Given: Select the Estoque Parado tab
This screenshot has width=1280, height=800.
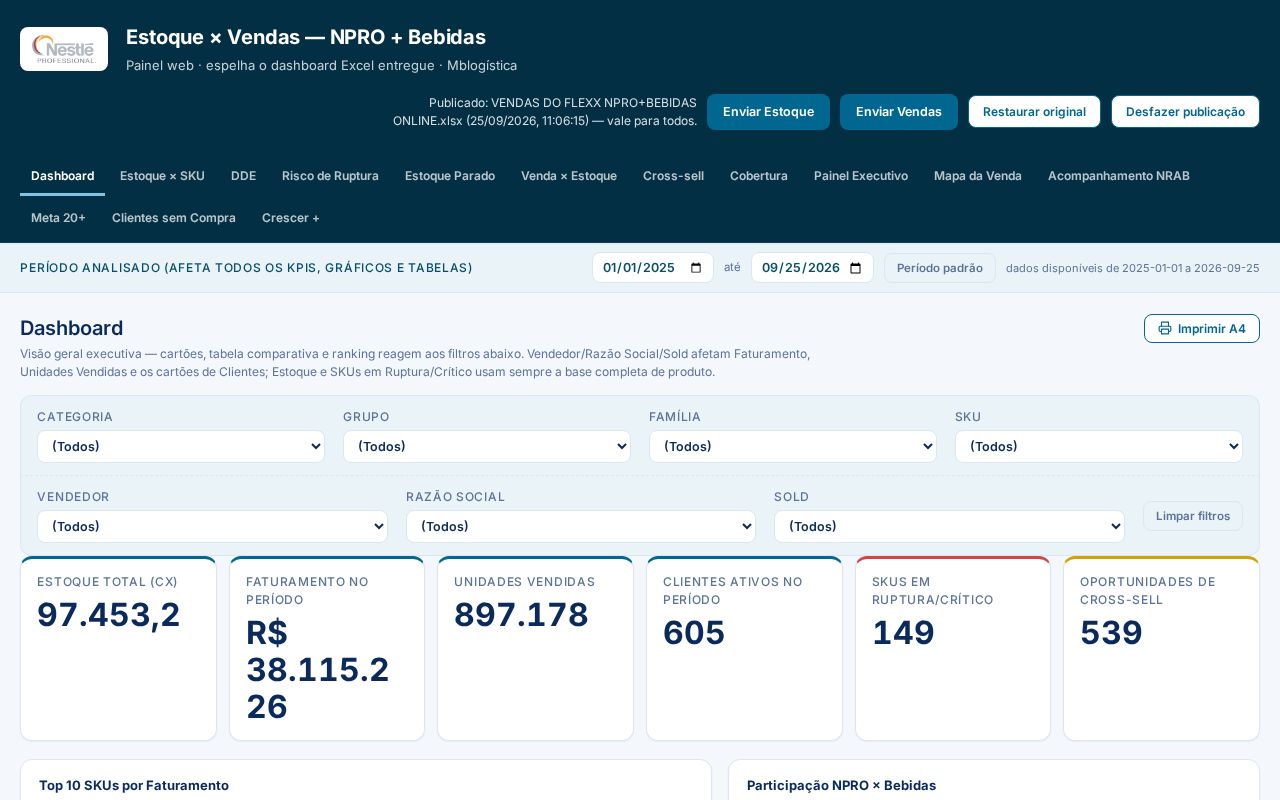Looking at the screenshot, I should [450, 176].
